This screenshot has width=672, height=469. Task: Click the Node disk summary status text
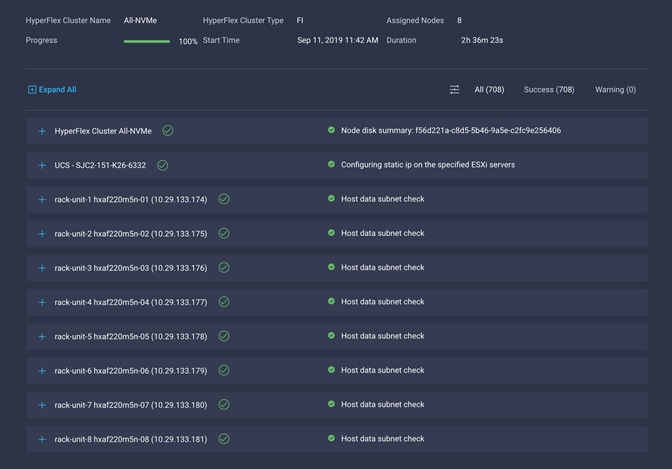[451, 130]
